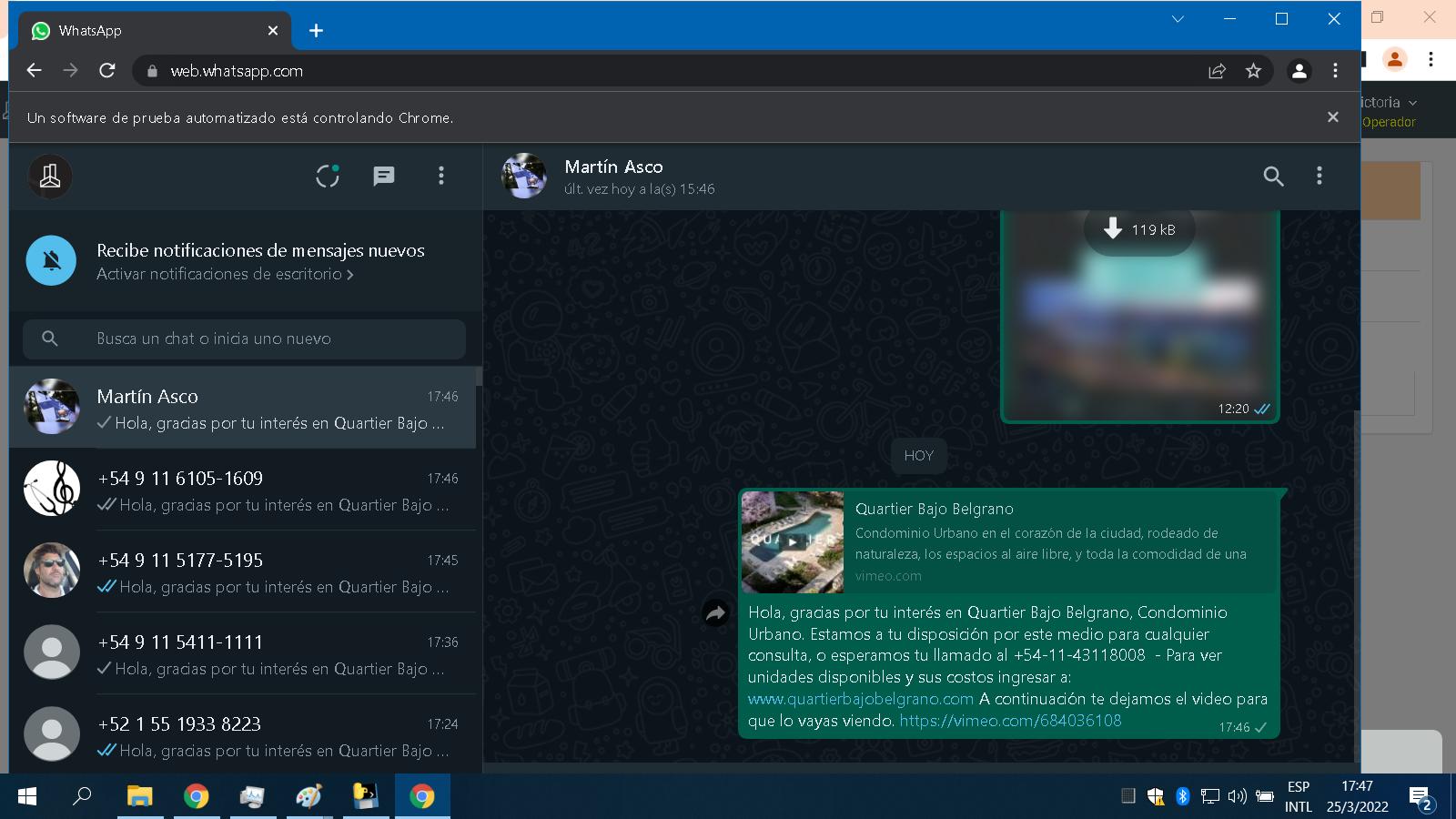Click Quartier Bajo Belgrano preview title
The height and width of the screenshot is (819, 1456).
click(934, 509)
